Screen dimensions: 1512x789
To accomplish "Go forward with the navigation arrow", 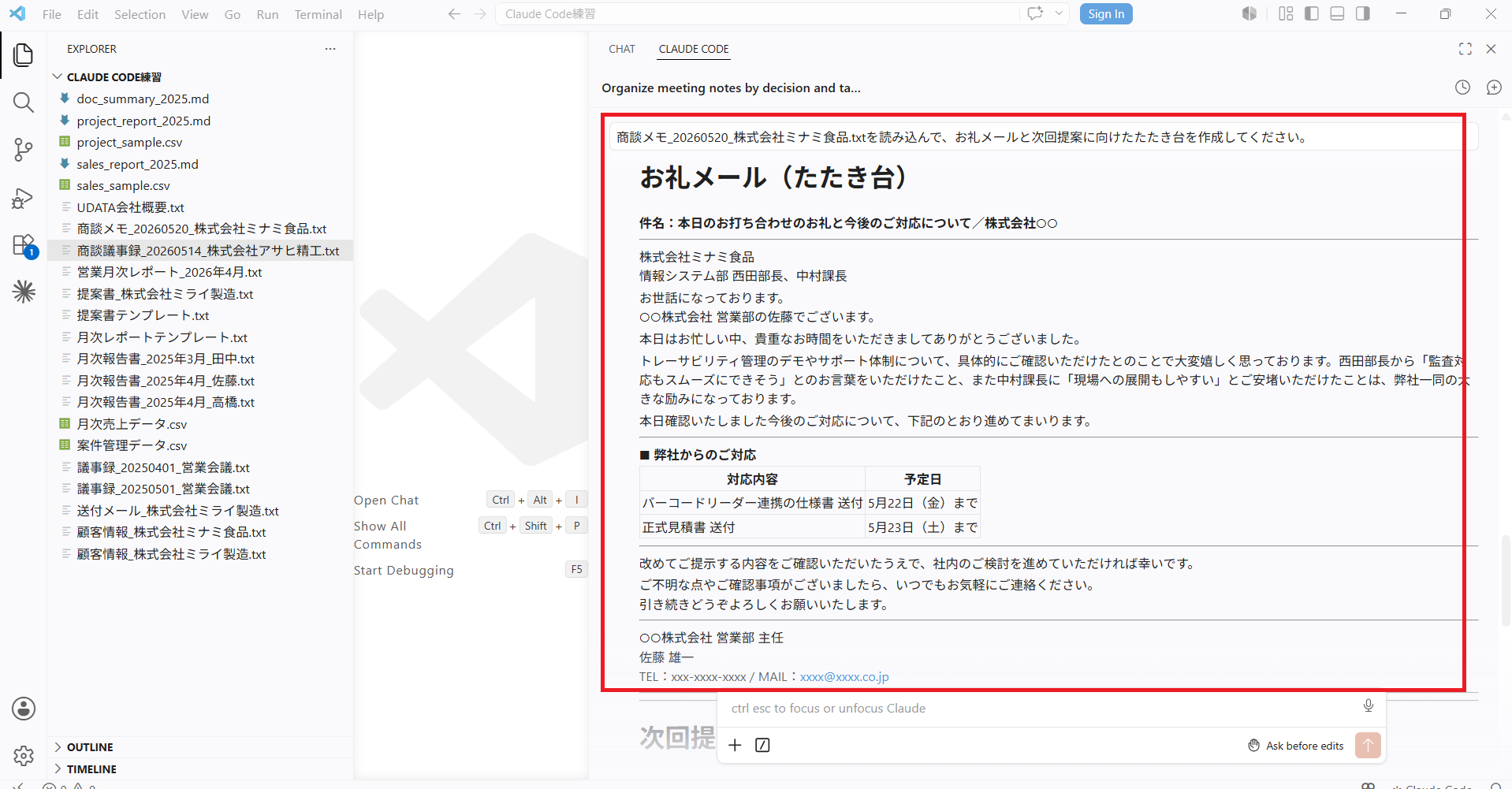I will click(480, 14).
